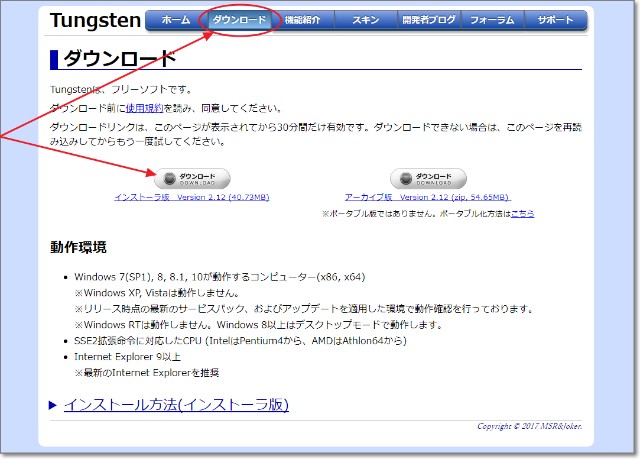Viewport: 640px width, 459px height.
Task: Click the blue marker beside the ダウンロード heading
Action: [x=53, y=59]
